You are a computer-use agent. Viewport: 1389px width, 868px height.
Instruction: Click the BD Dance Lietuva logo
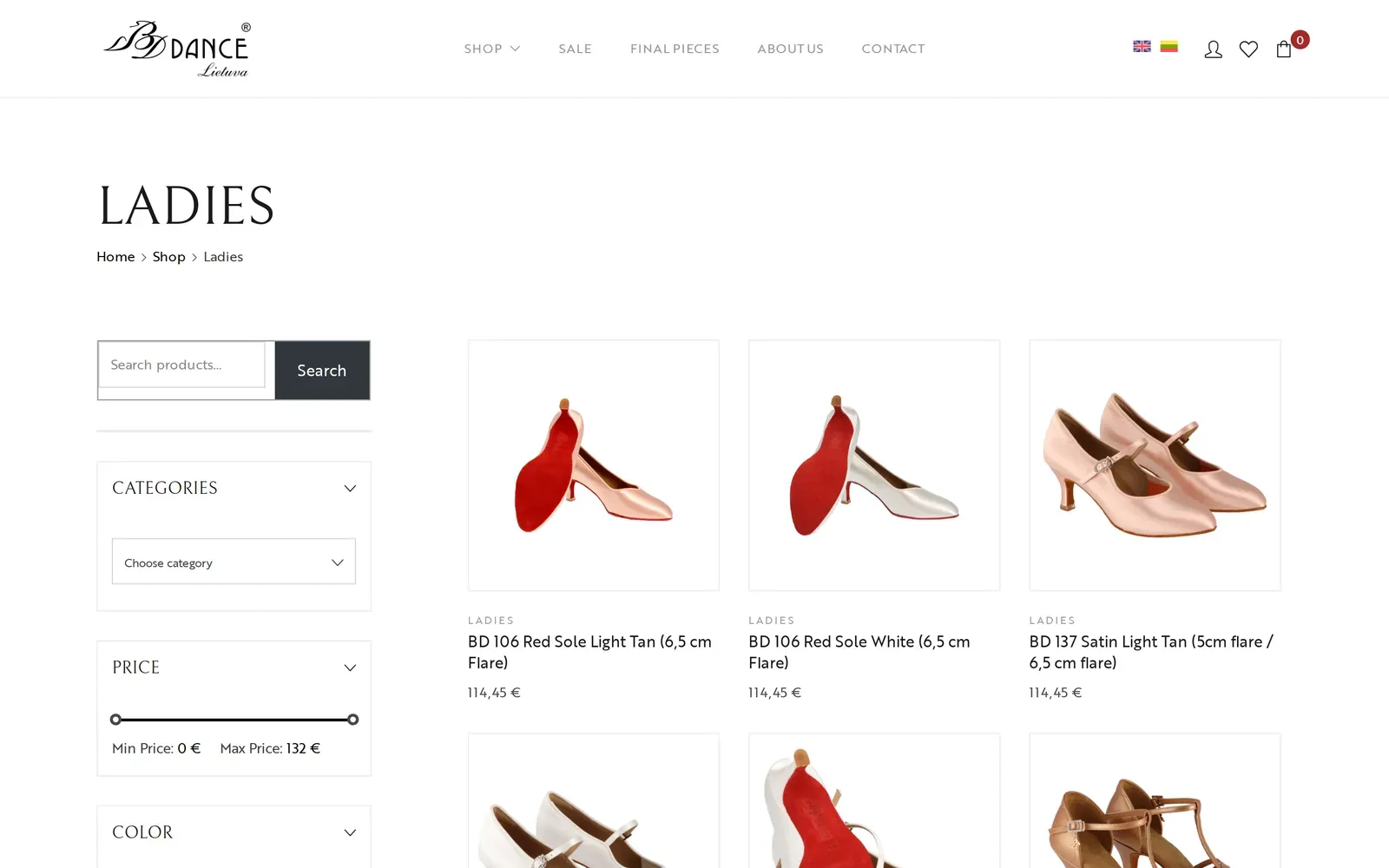pos(177,49)
